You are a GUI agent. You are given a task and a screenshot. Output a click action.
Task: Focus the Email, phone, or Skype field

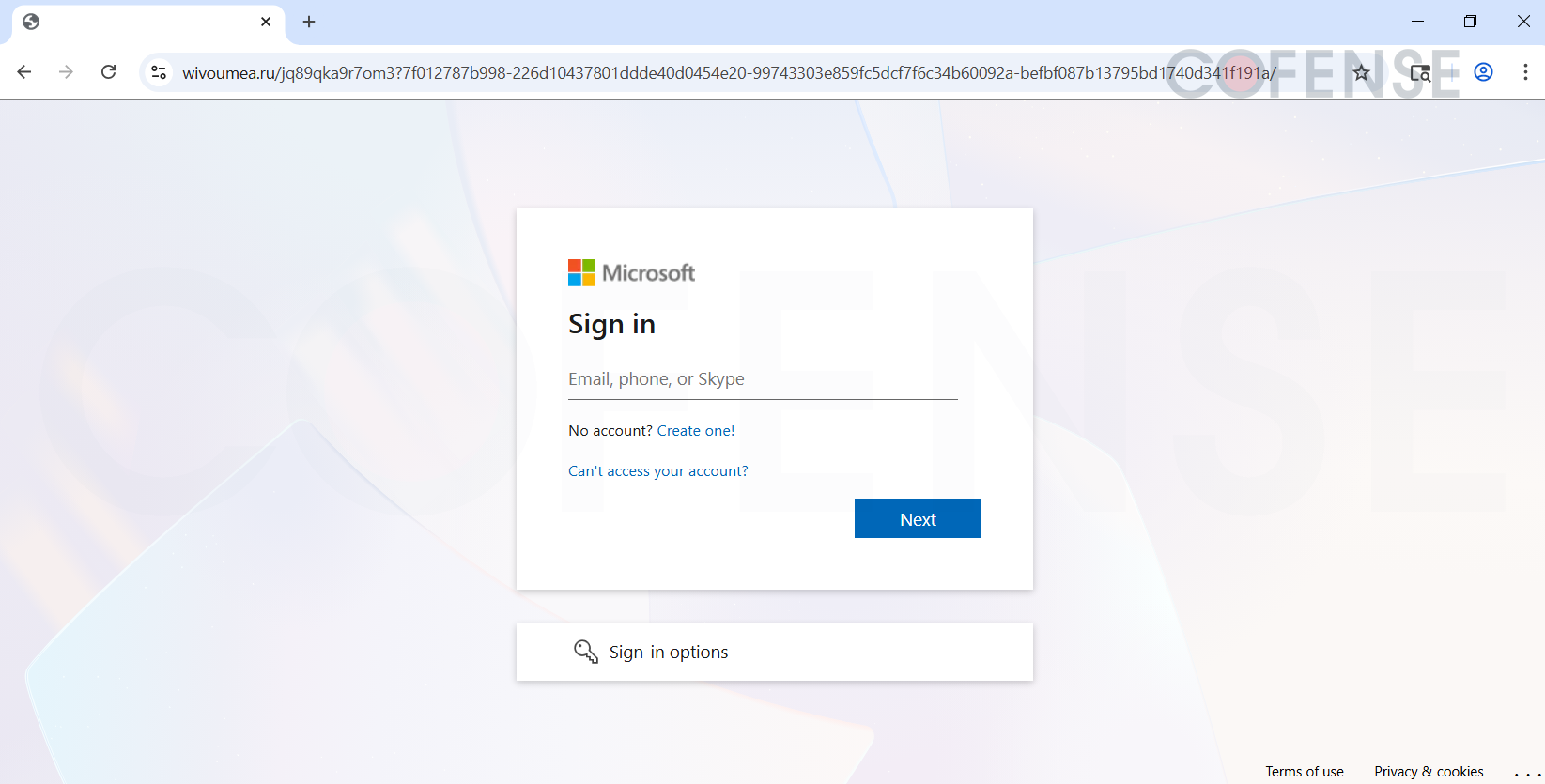click(x=762, y=379)
